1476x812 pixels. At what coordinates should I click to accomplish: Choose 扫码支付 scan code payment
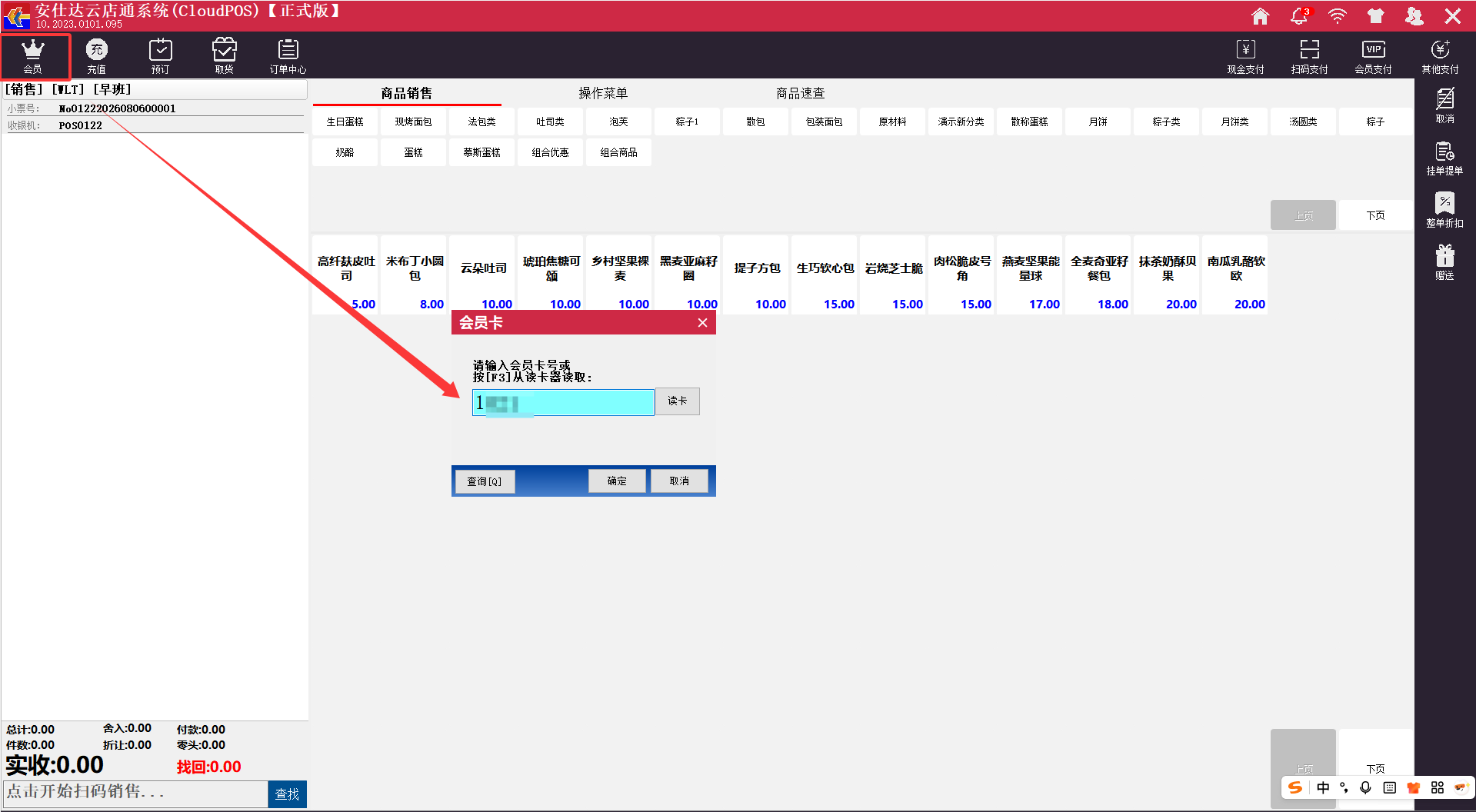1309,56
